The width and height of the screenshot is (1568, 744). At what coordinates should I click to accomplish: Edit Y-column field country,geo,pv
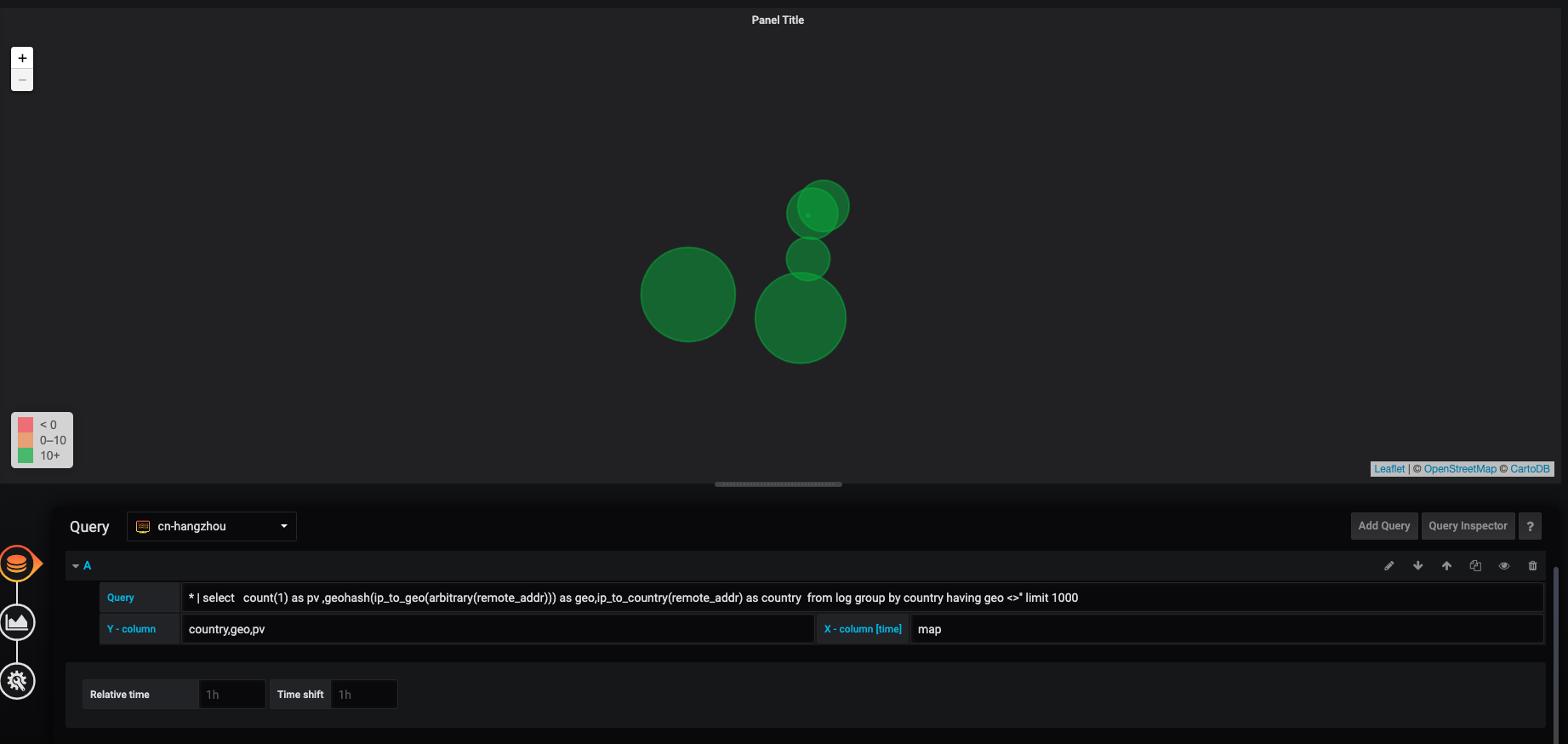[x=498, y=629]
